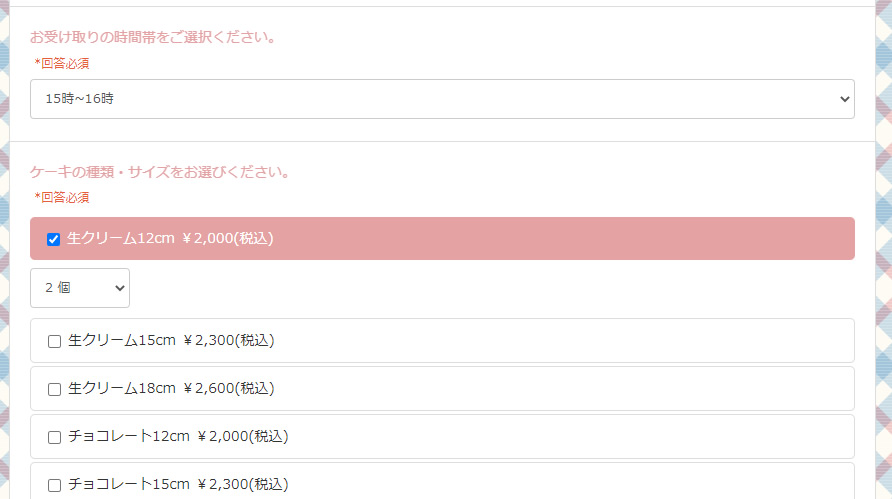Check the 生クリーム18cm checkbox
This screenshot has width=892, height=499.
(55, 389)
